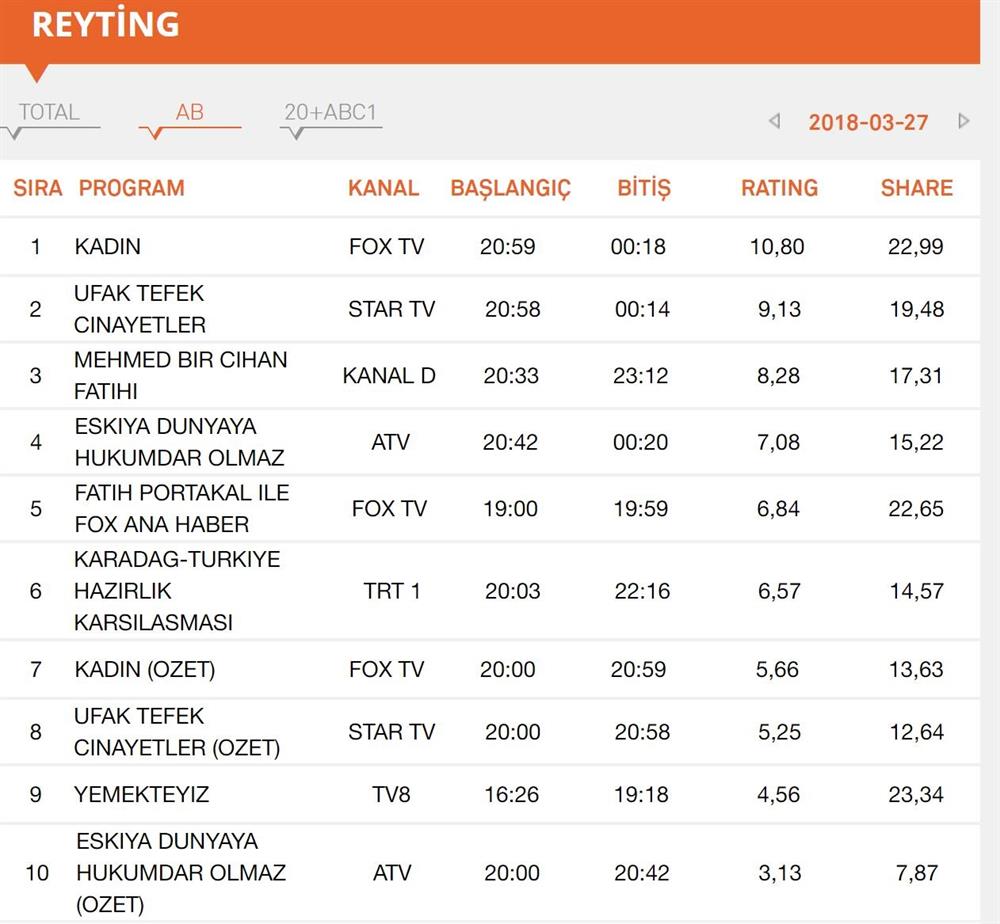
Task: Open the KADIN program row
Action: (x=108, y=247)
